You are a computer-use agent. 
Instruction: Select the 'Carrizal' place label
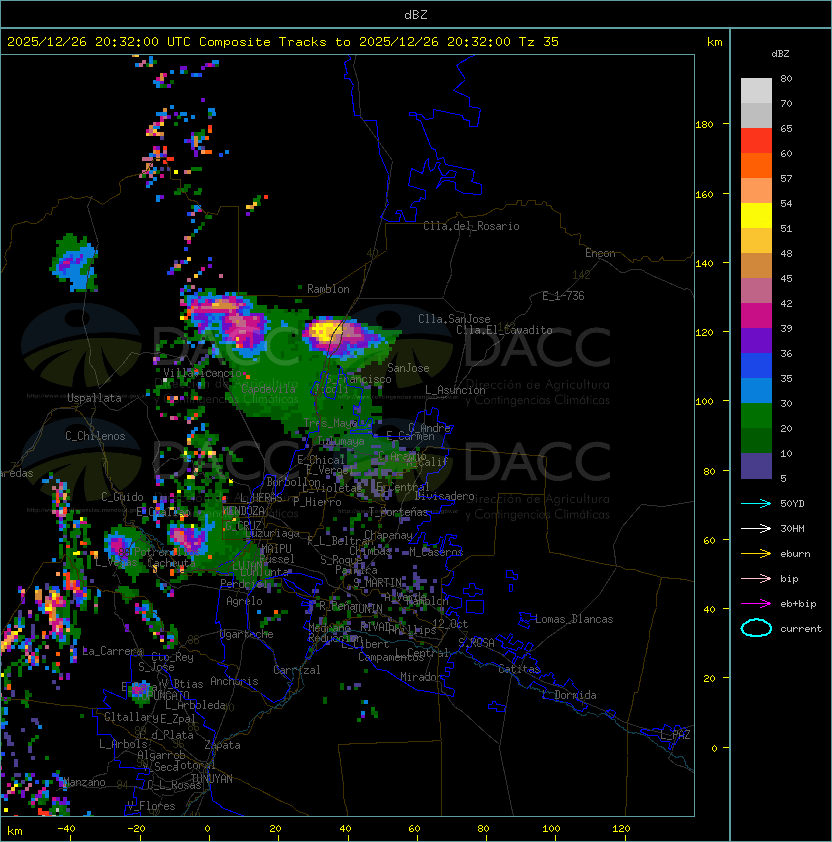(297, 670)
